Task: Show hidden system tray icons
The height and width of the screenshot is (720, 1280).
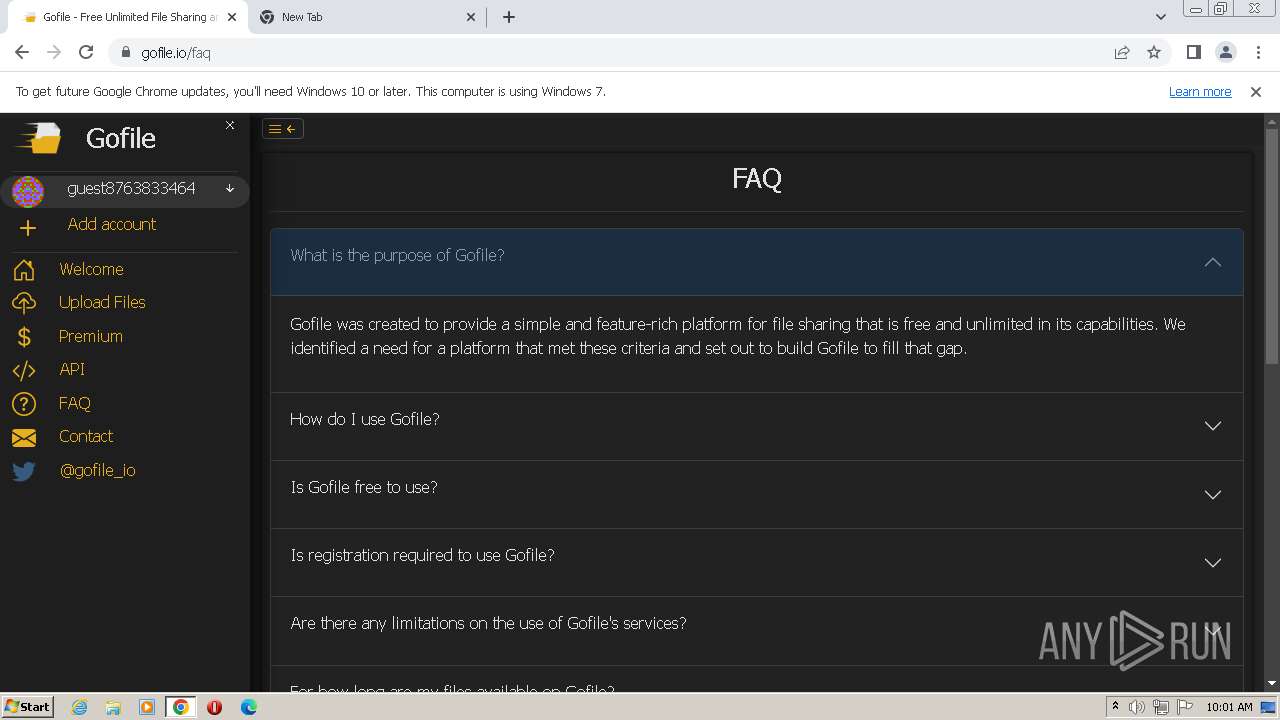Action: coord(1115,707)
